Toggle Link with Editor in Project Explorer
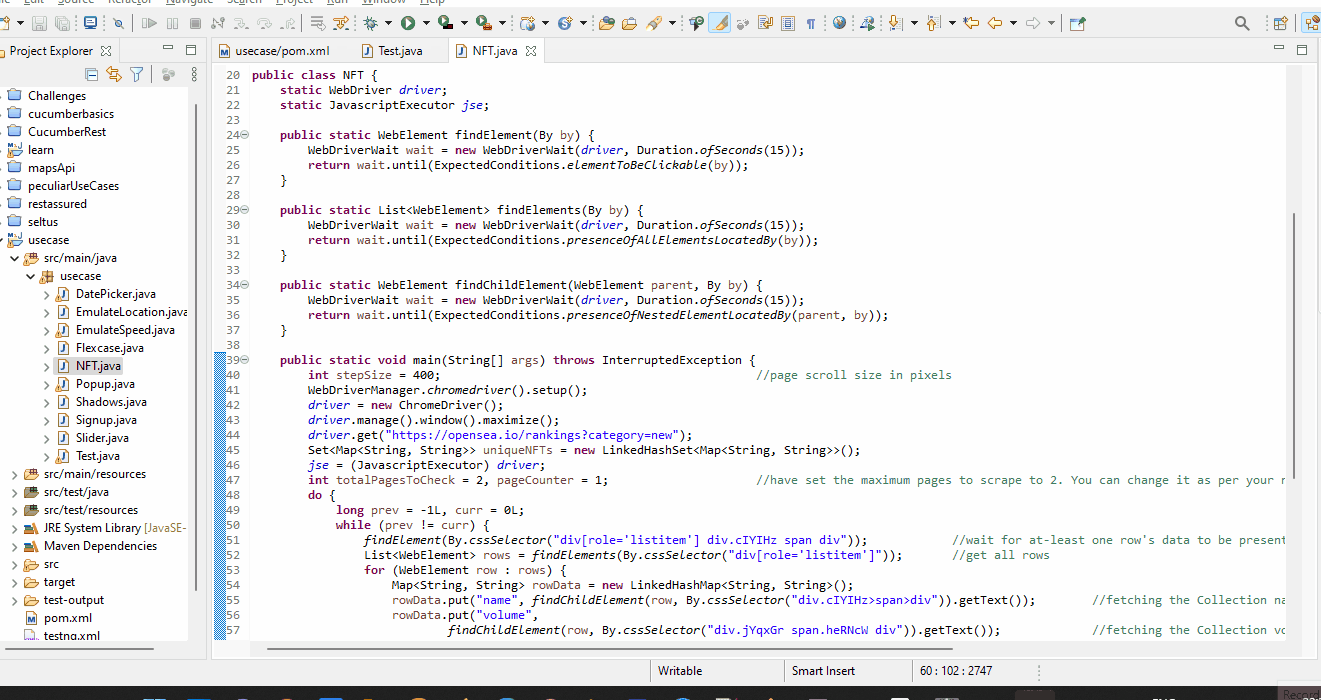This screenshot has height=700, width=1321. click(x=113, y=74)
